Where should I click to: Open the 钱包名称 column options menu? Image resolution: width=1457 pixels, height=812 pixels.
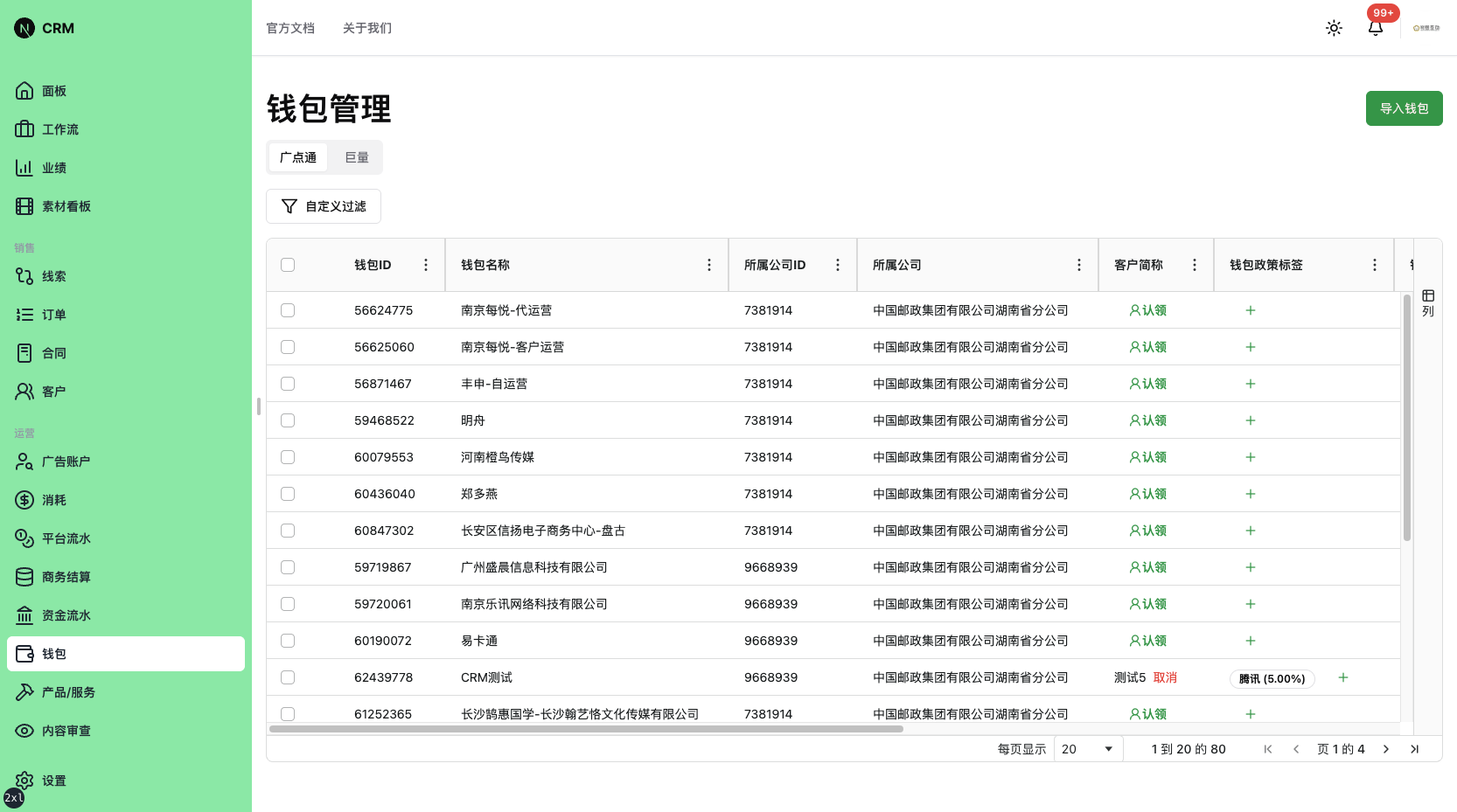708,264
